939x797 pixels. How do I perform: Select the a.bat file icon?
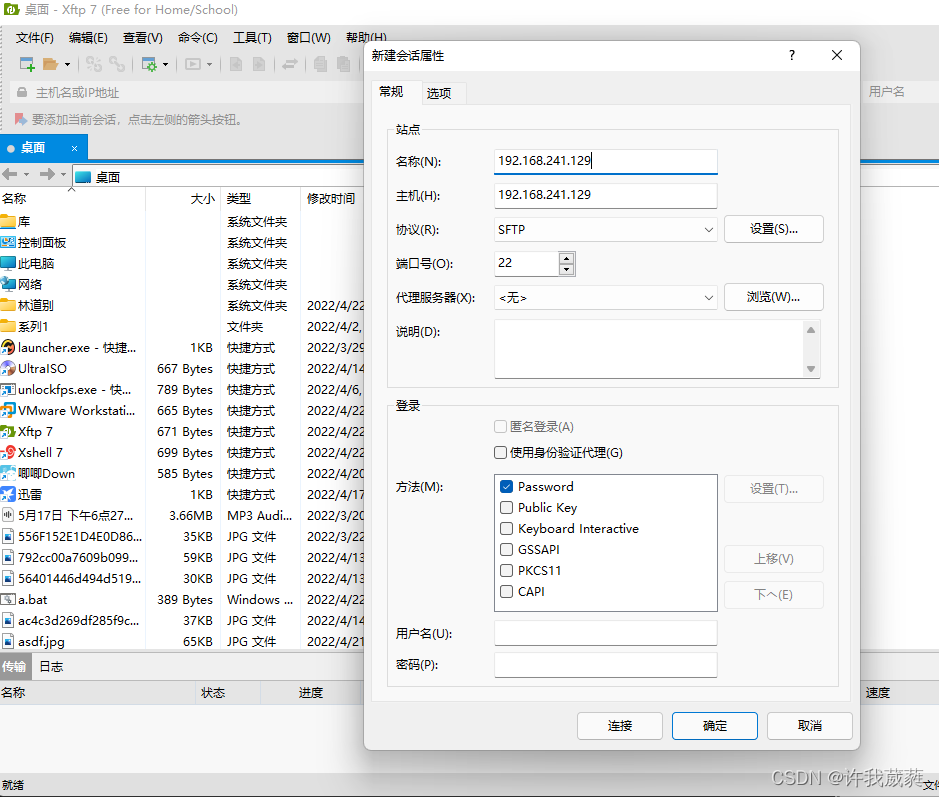[x=8, y=599]
